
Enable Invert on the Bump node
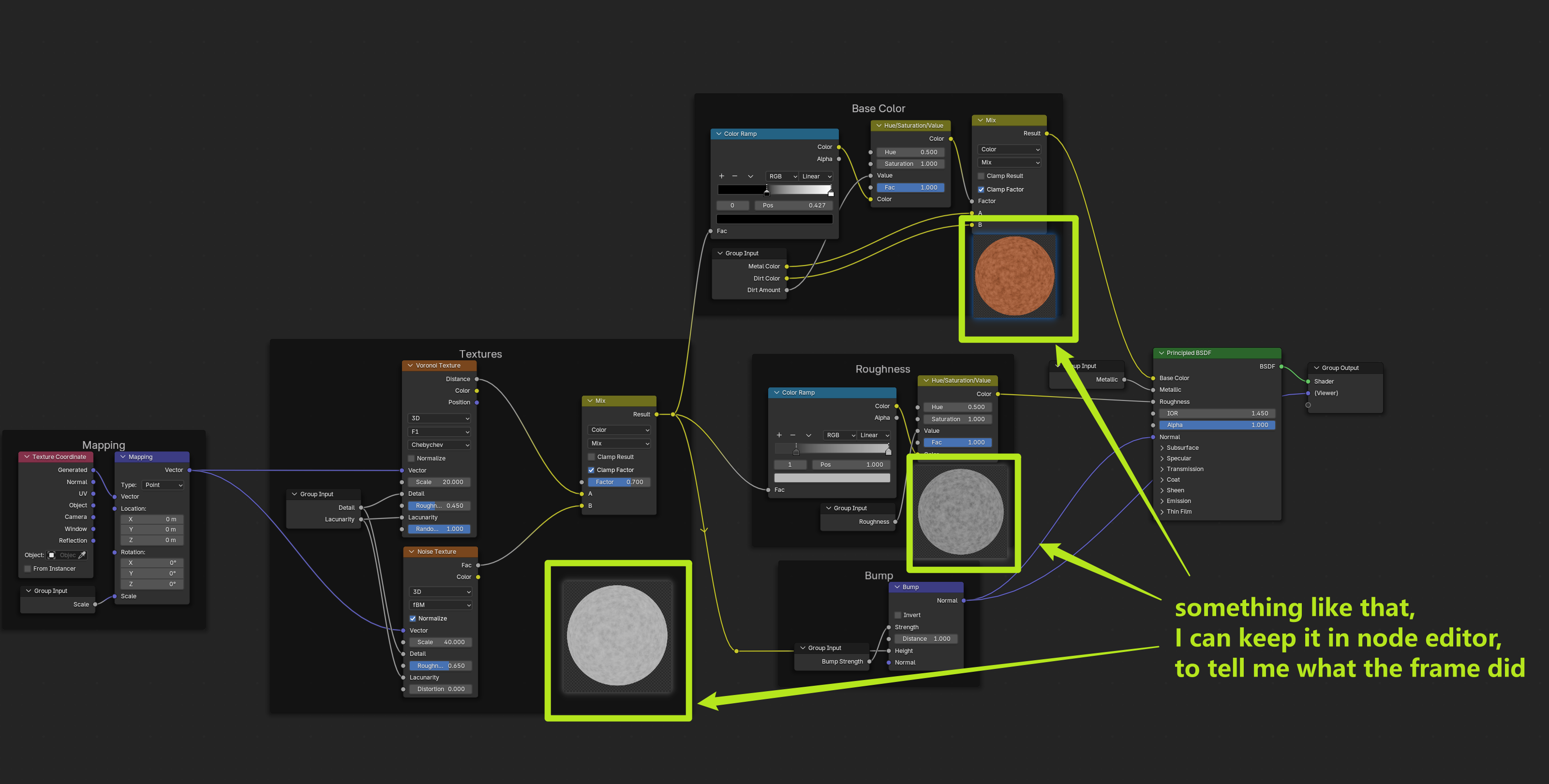(x=897, y=615)
